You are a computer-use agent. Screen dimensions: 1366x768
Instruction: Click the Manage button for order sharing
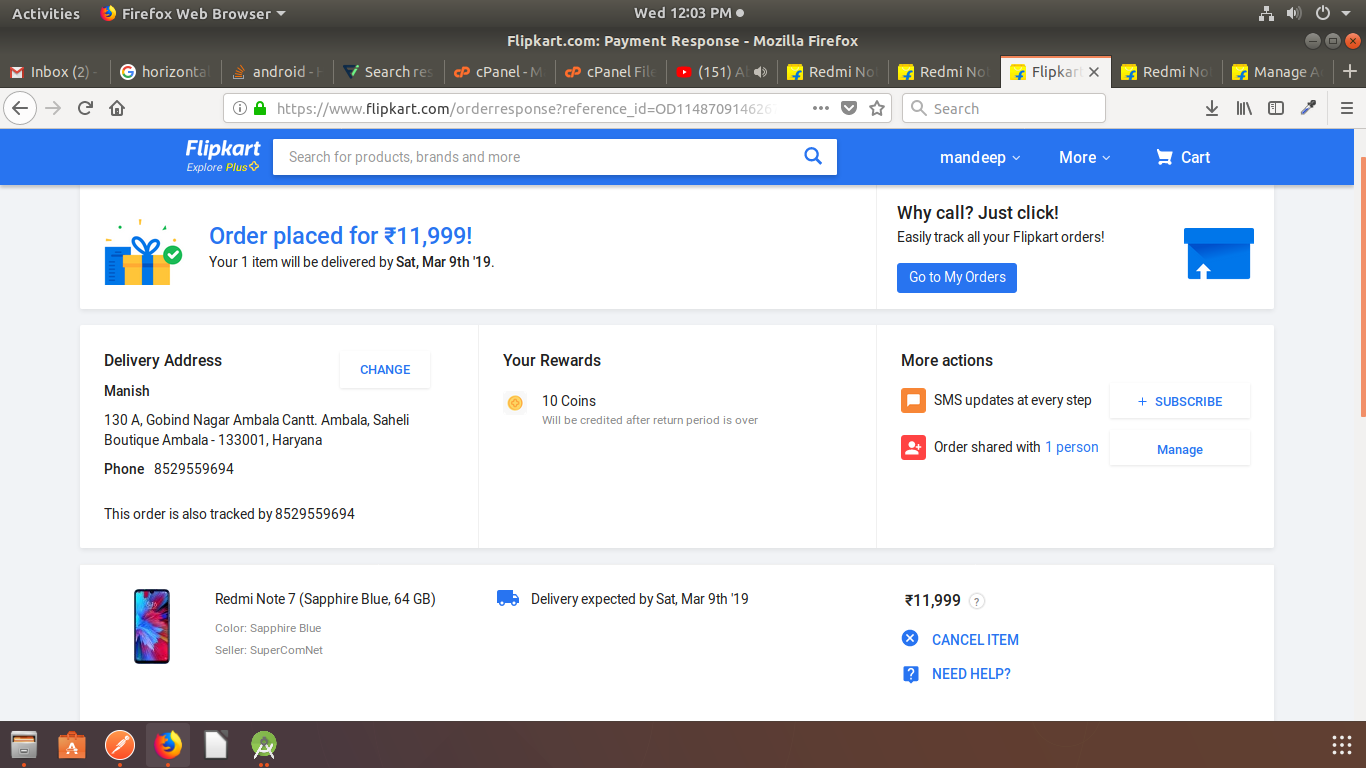[1180, 449]
